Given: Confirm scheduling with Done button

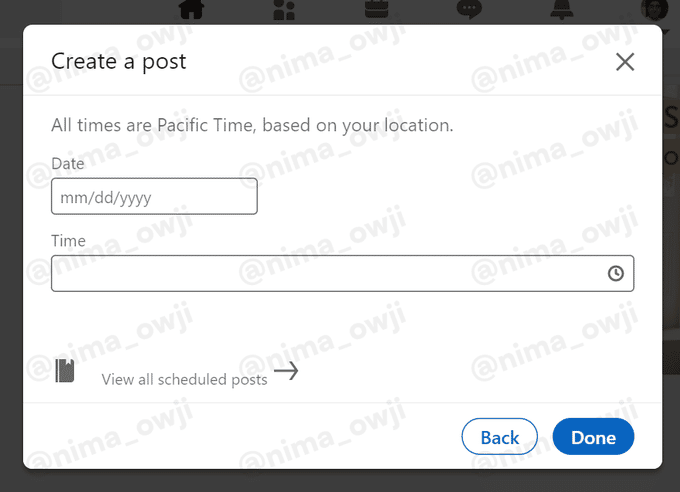Looking at the screenshot, I should (x=593, y=437).
